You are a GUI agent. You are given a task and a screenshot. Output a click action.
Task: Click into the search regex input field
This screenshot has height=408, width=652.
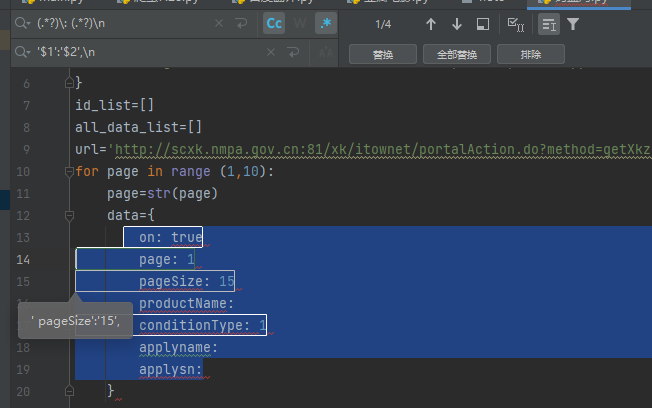click(123, 23)
